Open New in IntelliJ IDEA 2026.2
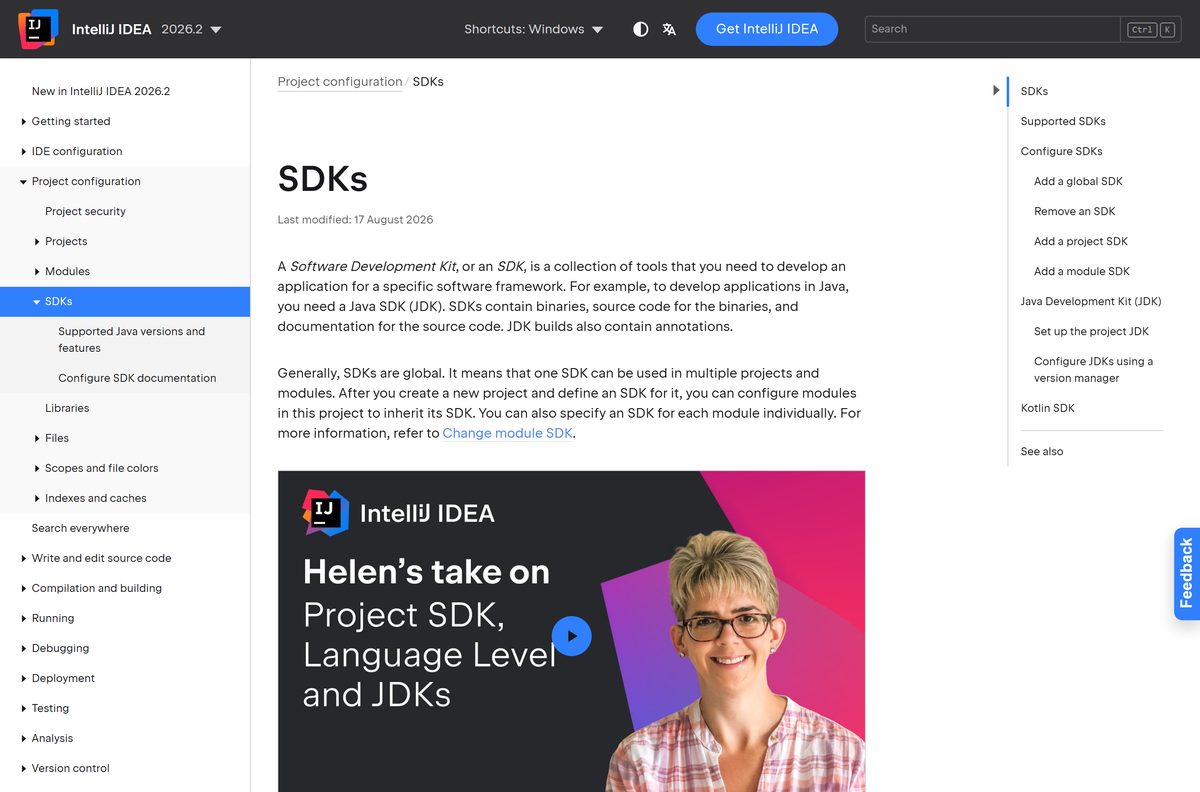The height and width of the screenshot is (792, 1200). point(101,91)
